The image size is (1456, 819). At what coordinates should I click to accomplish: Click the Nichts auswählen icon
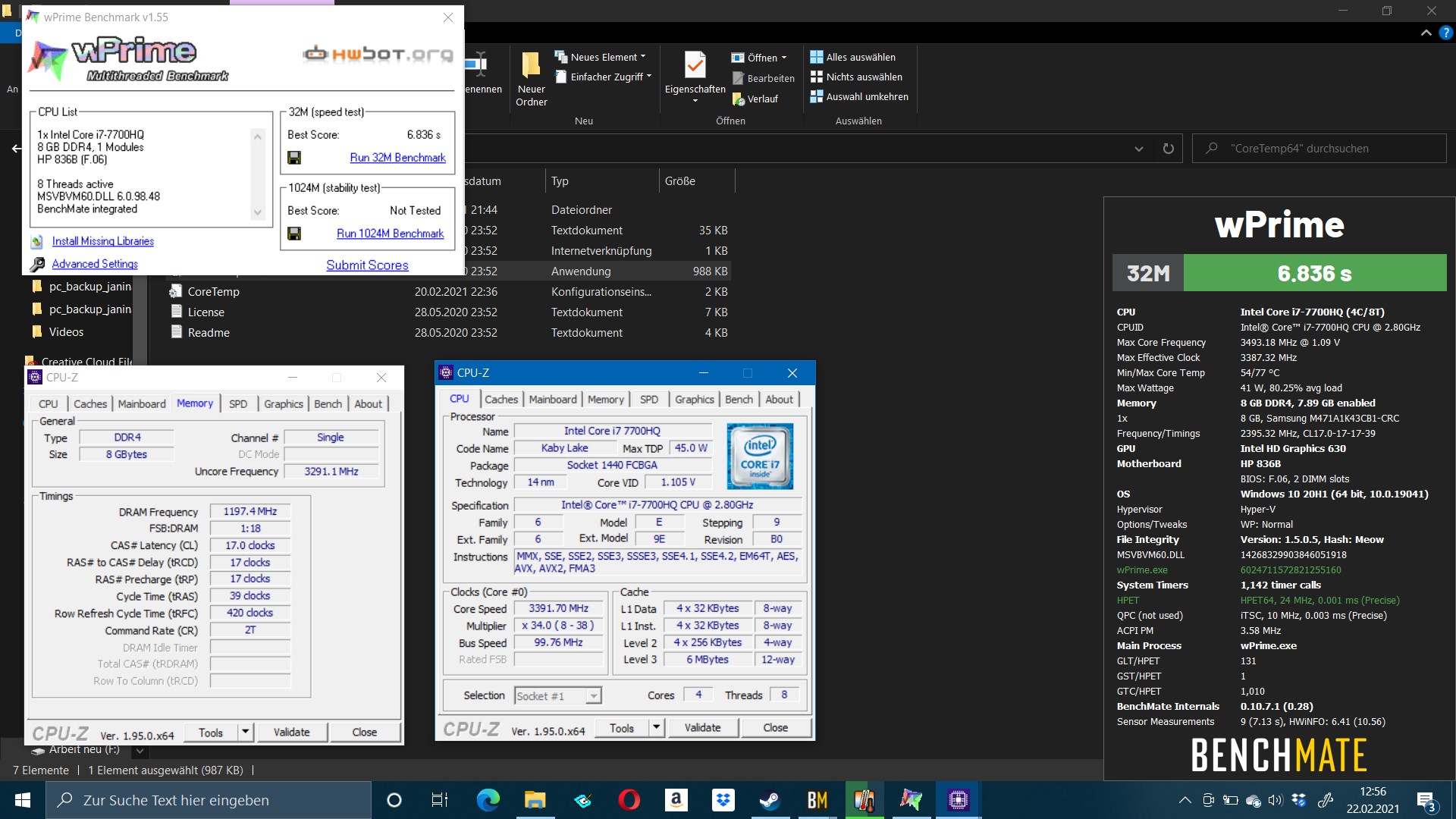point(817,77)
